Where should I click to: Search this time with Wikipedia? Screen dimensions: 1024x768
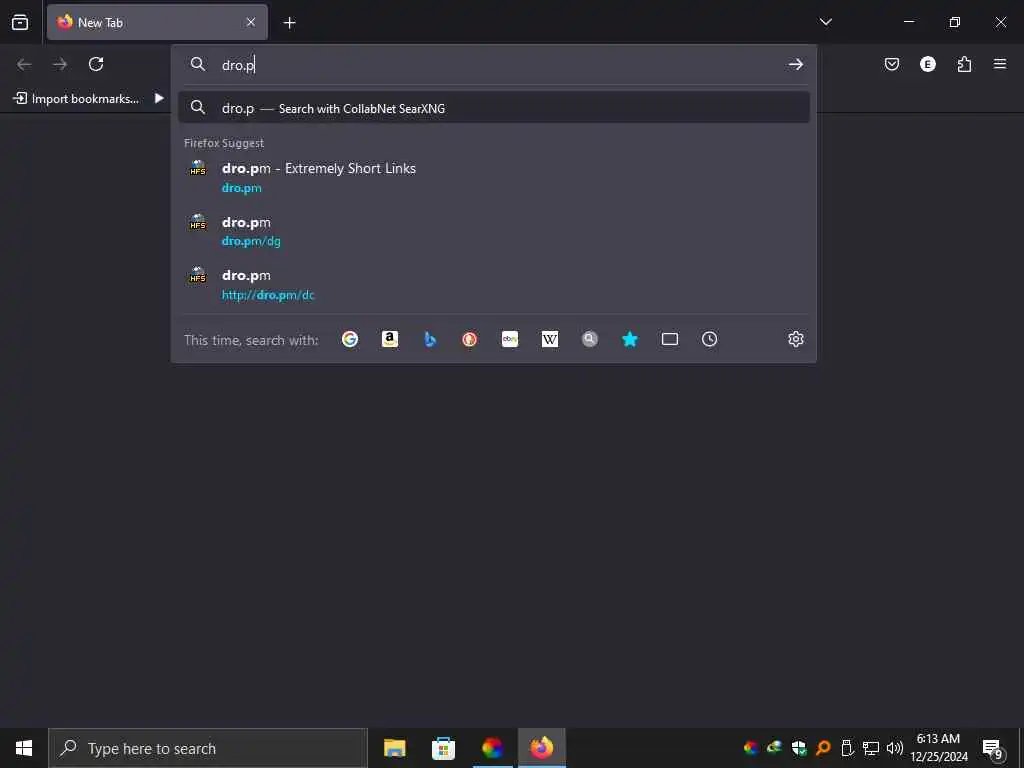tap(550, 339)
